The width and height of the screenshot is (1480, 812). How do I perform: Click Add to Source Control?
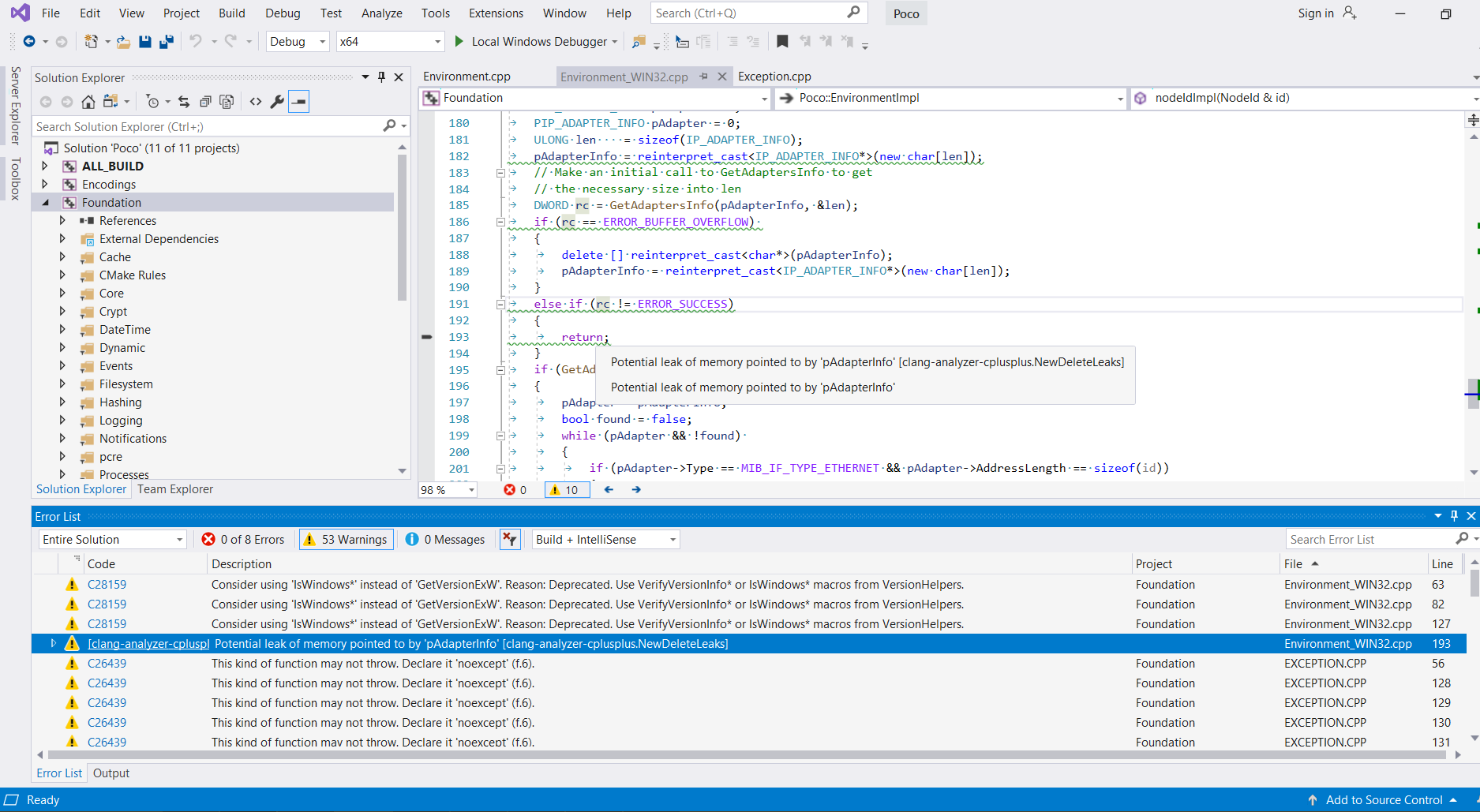point(1384,799)
